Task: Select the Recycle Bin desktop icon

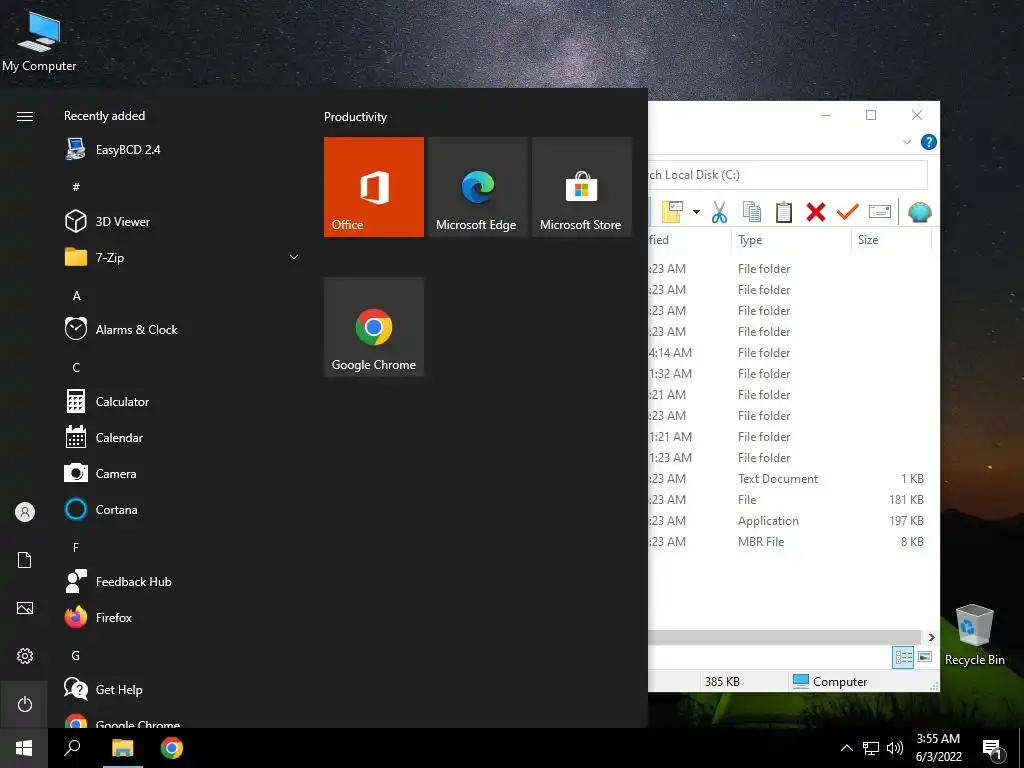Action: [x=974, y=634]
